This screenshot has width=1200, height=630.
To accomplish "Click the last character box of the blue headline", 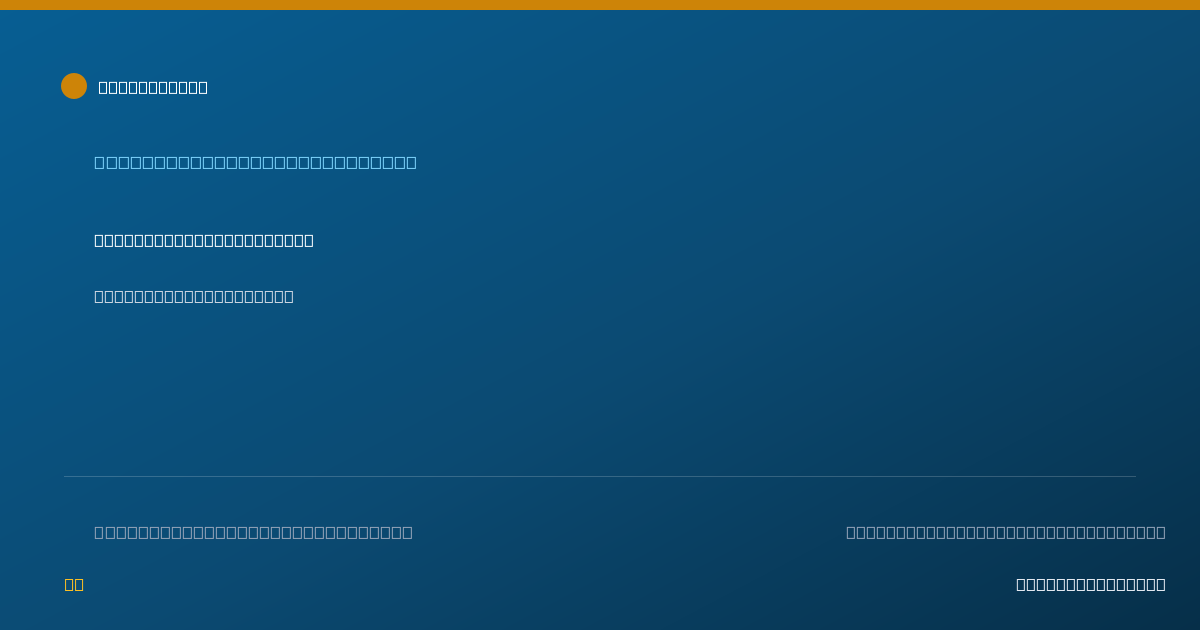I will point(411,162).
